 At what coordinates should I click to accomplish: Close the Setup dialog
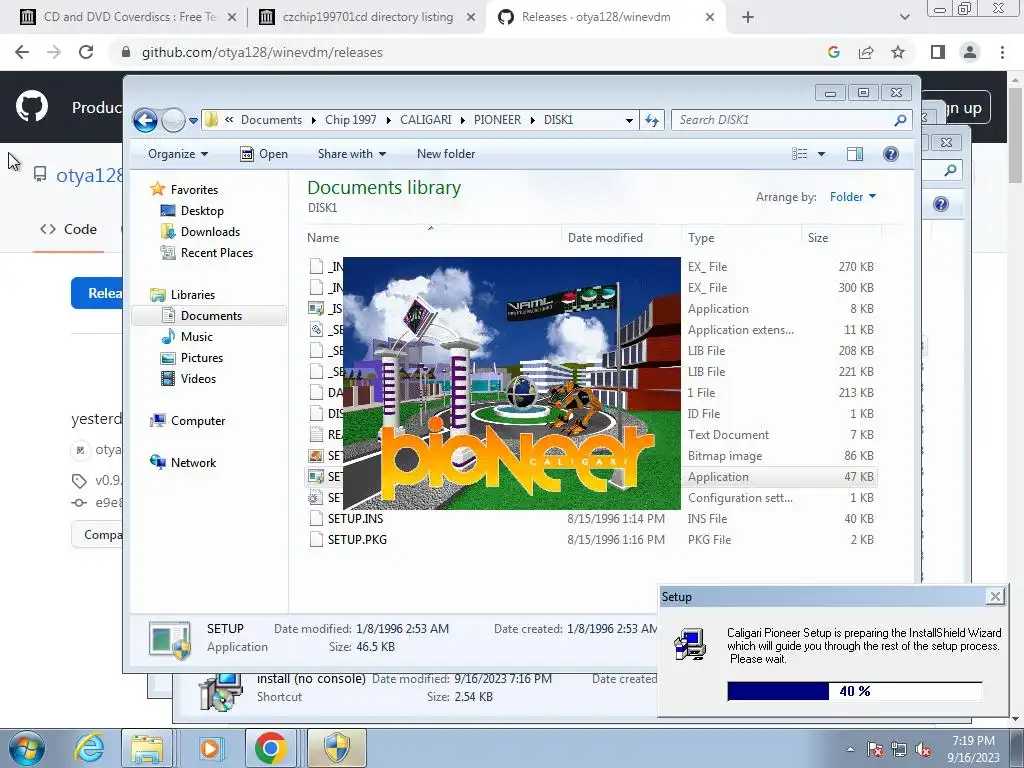coord(995,597)
